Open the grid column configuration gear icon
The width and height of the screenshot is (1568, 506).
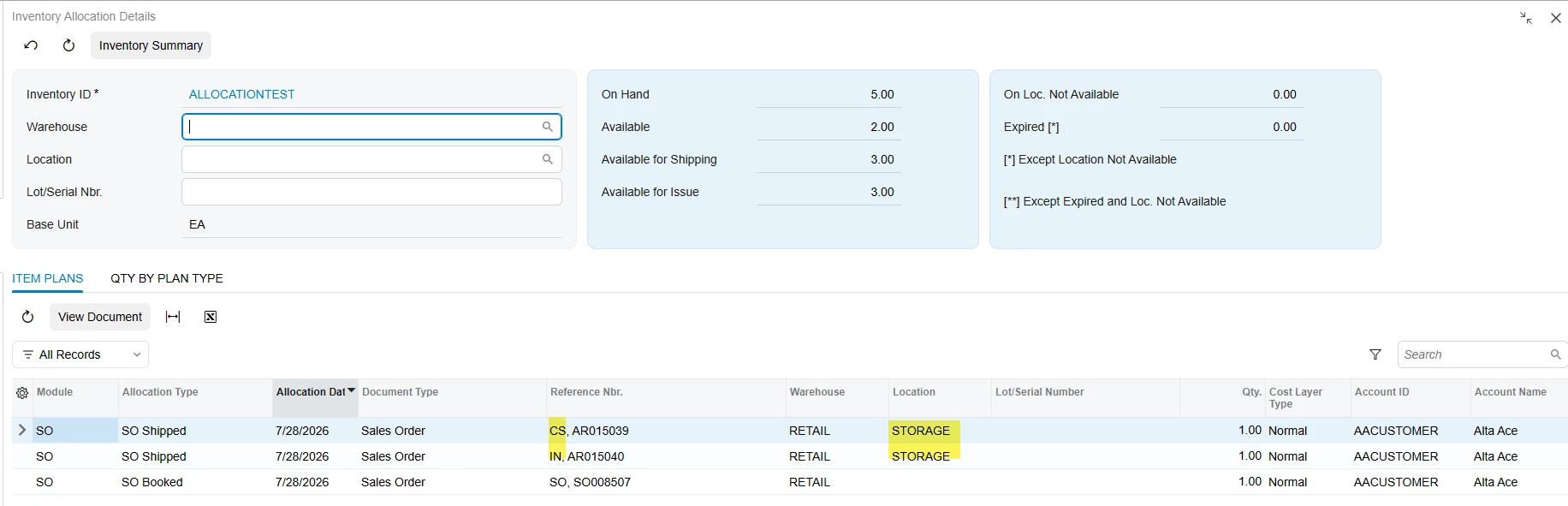pos(22,393)
